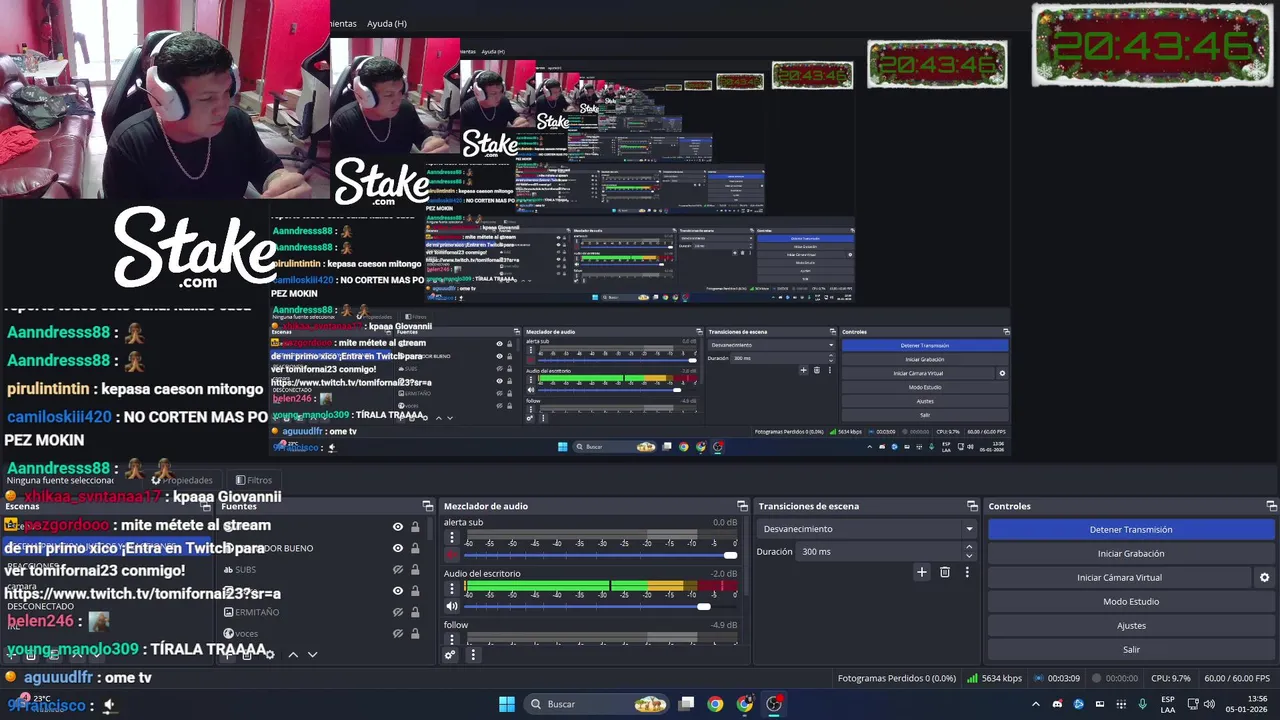Show the ERMITAÑO source

point(398,612)
